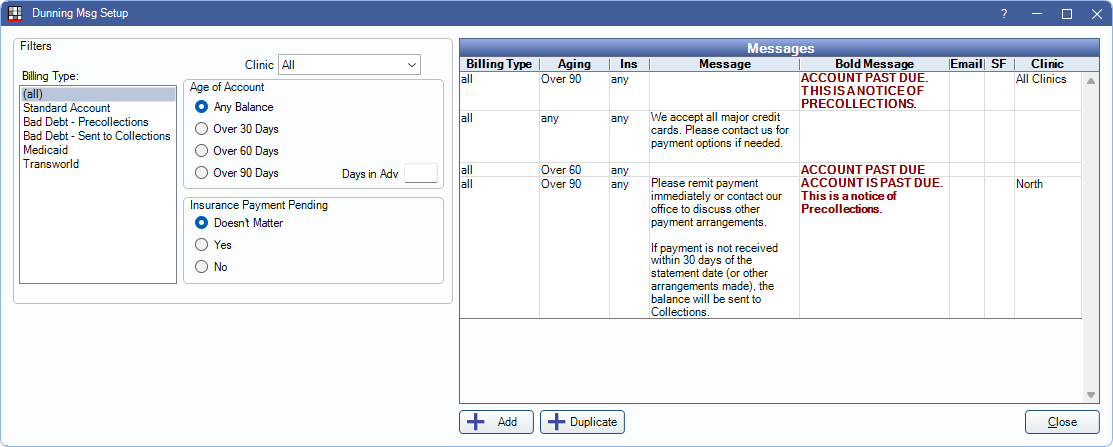Choose Medicaid in Billing Type list

point(46,150)
